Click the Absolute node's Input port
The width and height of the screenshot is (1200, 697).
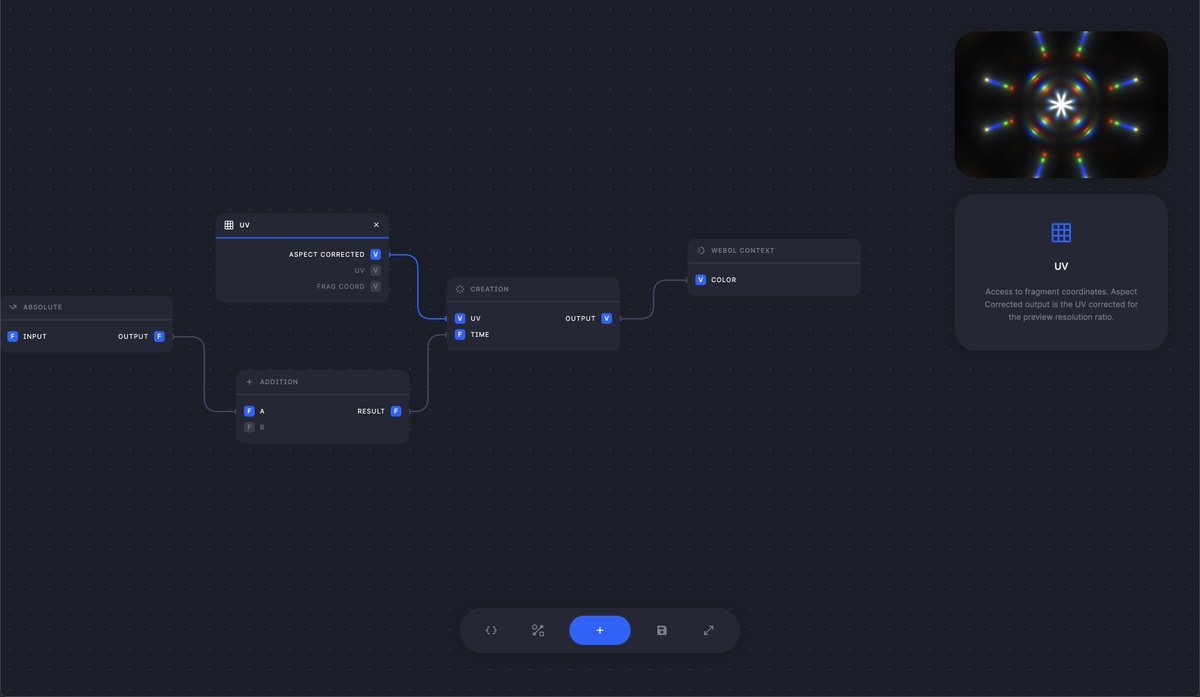12,336
